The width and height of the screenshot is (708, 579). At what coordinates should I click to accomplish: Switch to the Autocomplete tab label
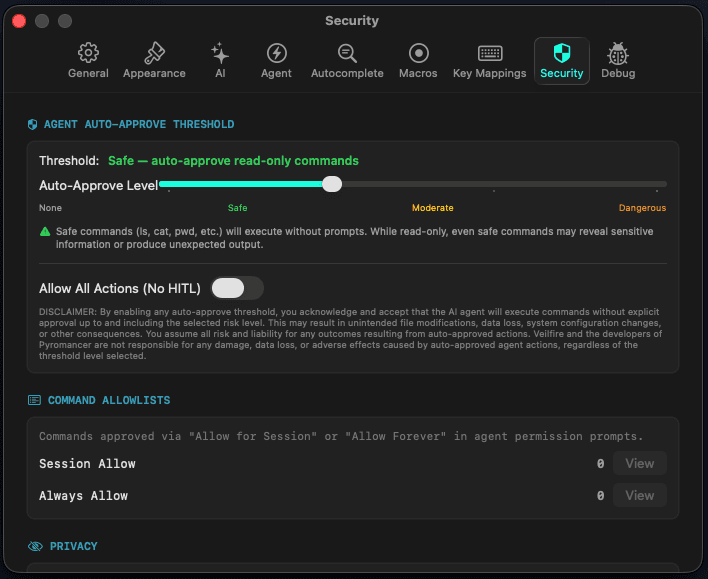(x=347, y=73)
